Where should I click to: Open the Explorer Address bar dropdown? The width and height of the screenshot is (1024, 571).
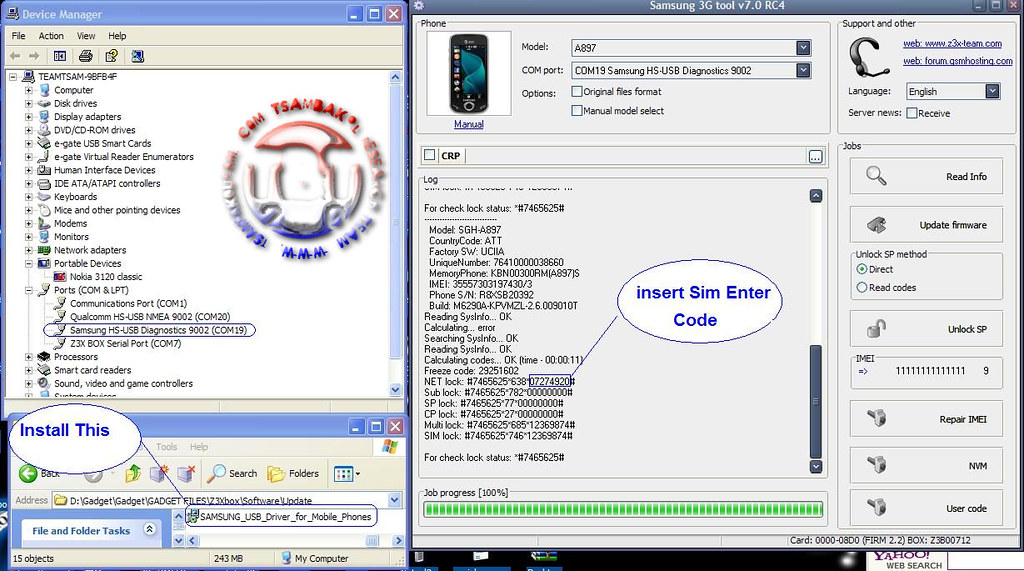(x=394, y=500)
